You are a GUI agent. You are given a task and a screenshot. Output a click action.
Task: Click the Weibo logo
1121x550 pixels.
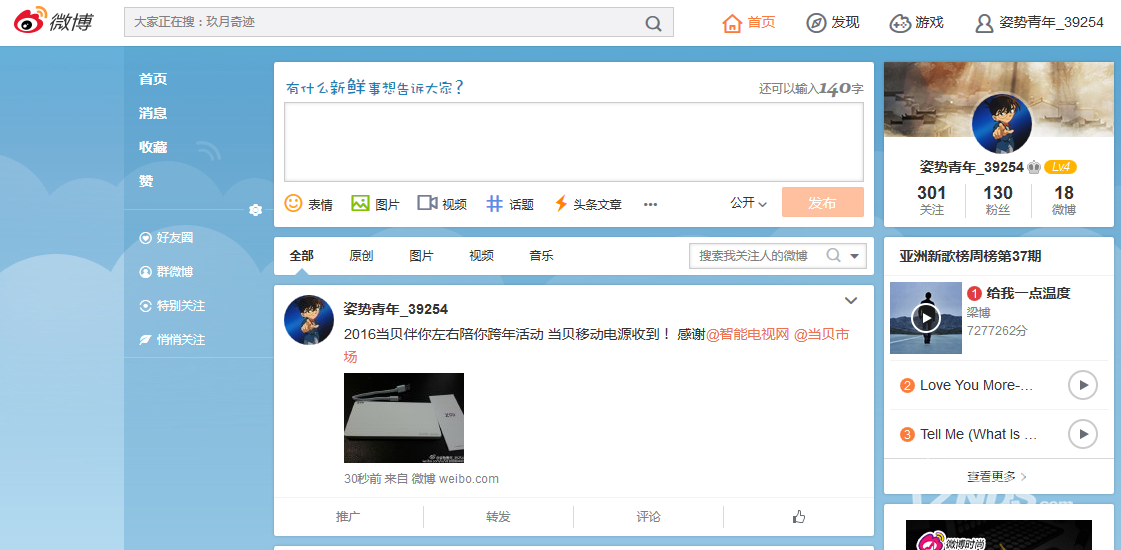(54, 22)
